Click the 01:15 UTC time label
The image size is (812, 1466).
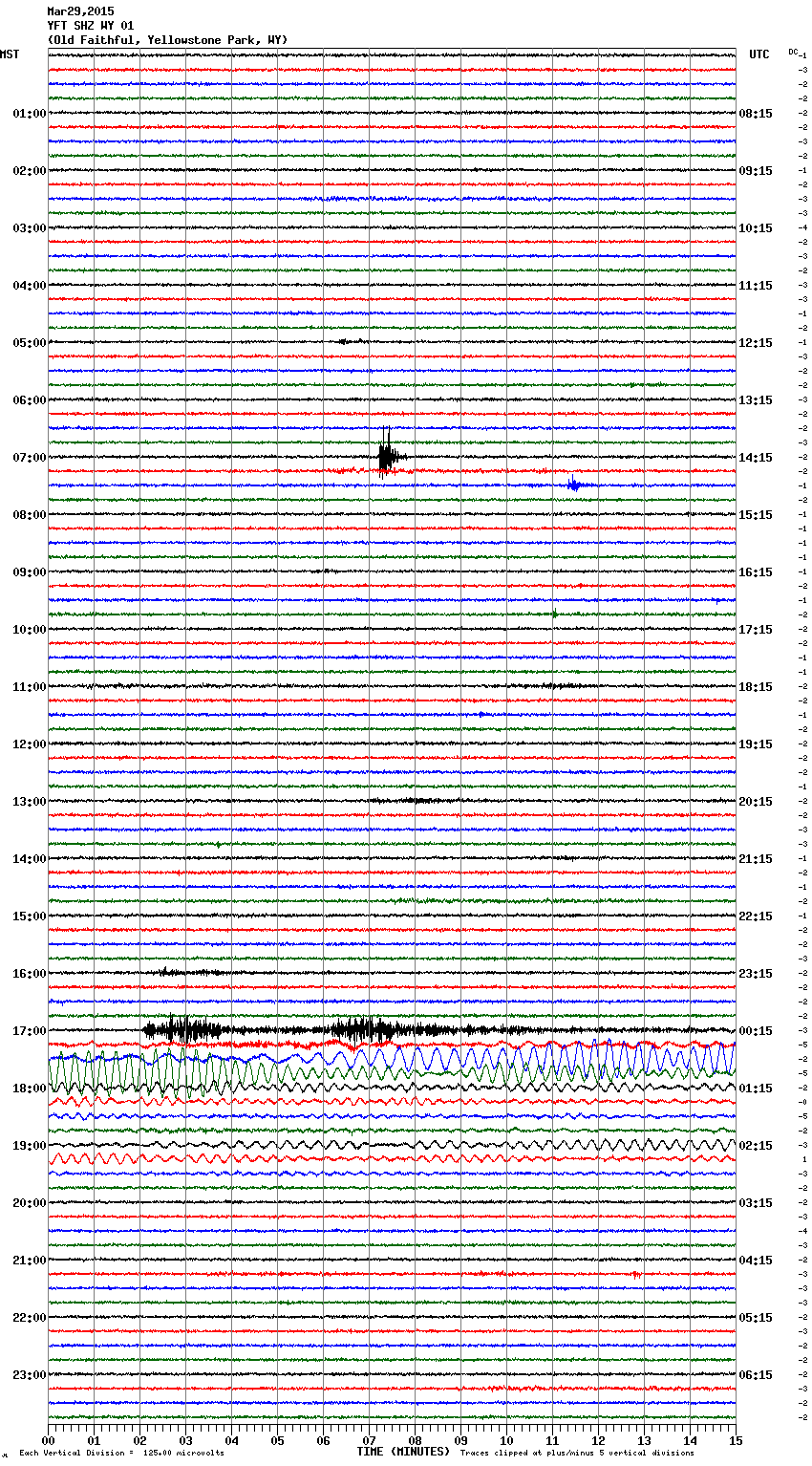[756, 1089]
